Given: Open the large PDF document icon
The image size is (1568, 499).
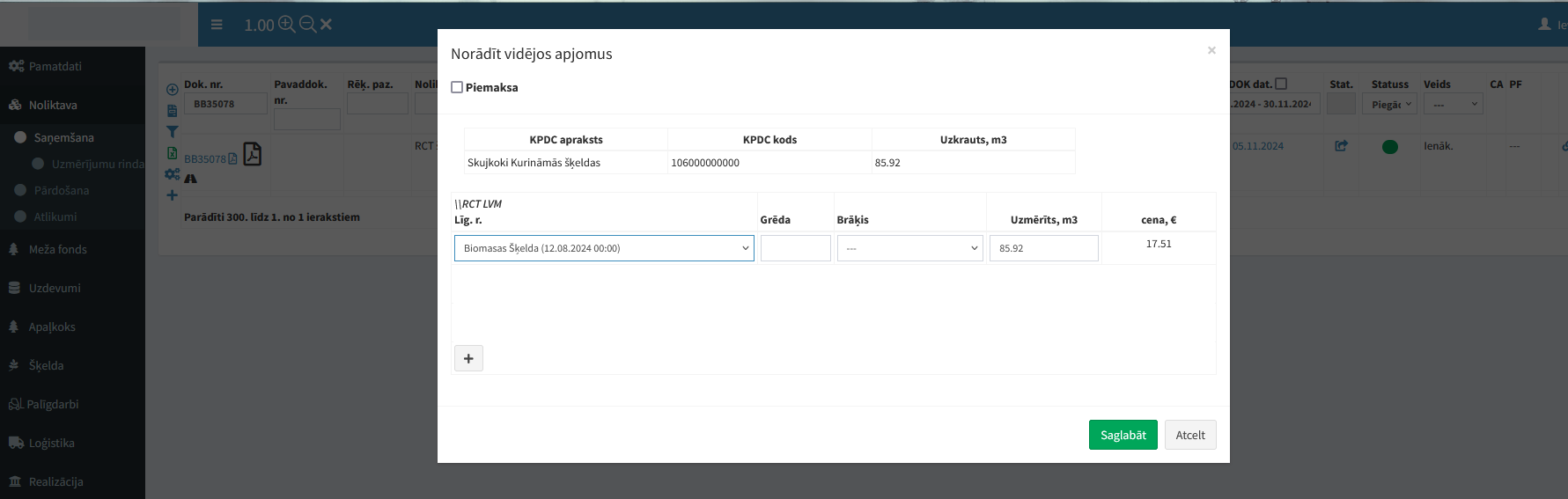Looking at the screenshot, I should tap(253, 154).
